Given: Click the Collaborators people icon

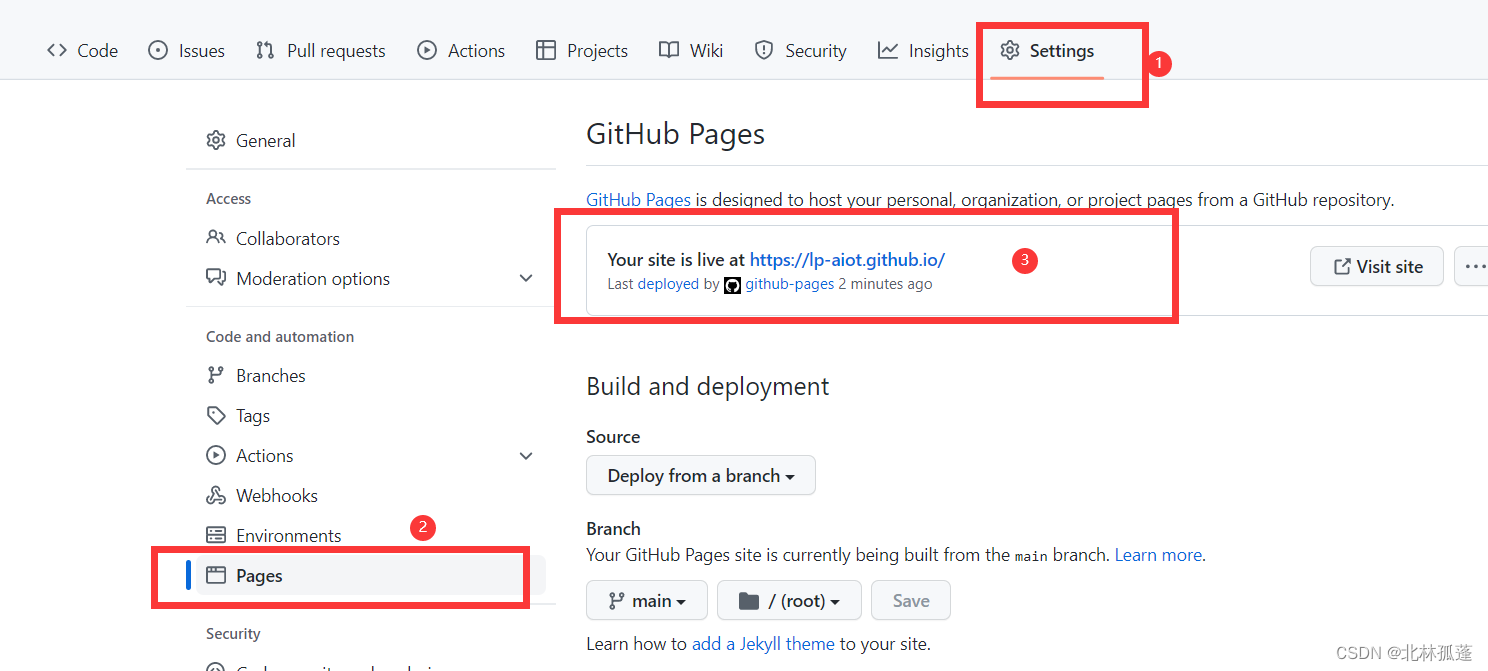Looking at the screenshot, I should pyautogui.click(x=216, y=238).
